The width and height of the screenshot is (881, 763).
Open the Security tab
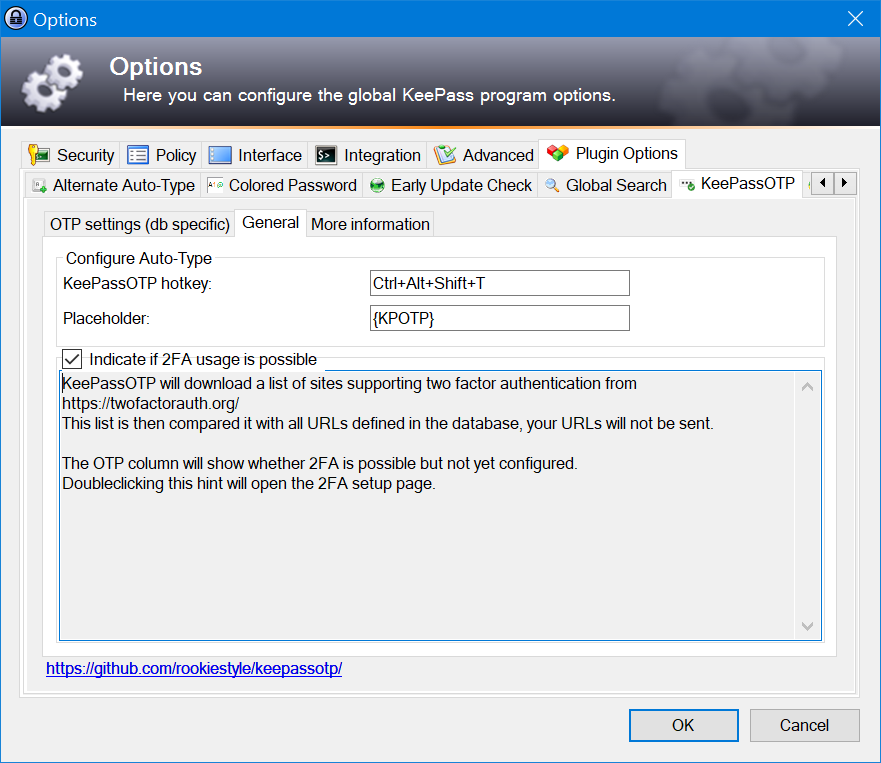click(71, 155)
